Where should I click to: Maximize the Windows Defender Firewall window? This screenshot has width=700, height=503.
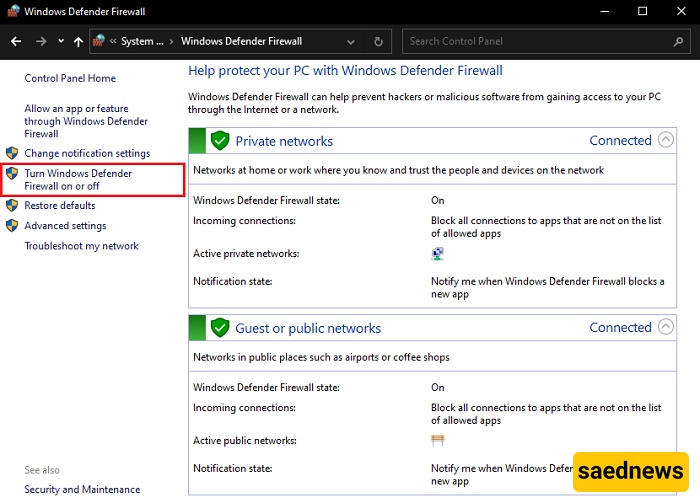642,11
